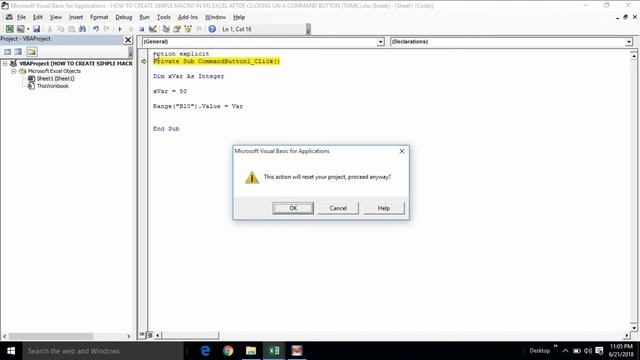Open Find with the binoculars icon

[82, 29]
